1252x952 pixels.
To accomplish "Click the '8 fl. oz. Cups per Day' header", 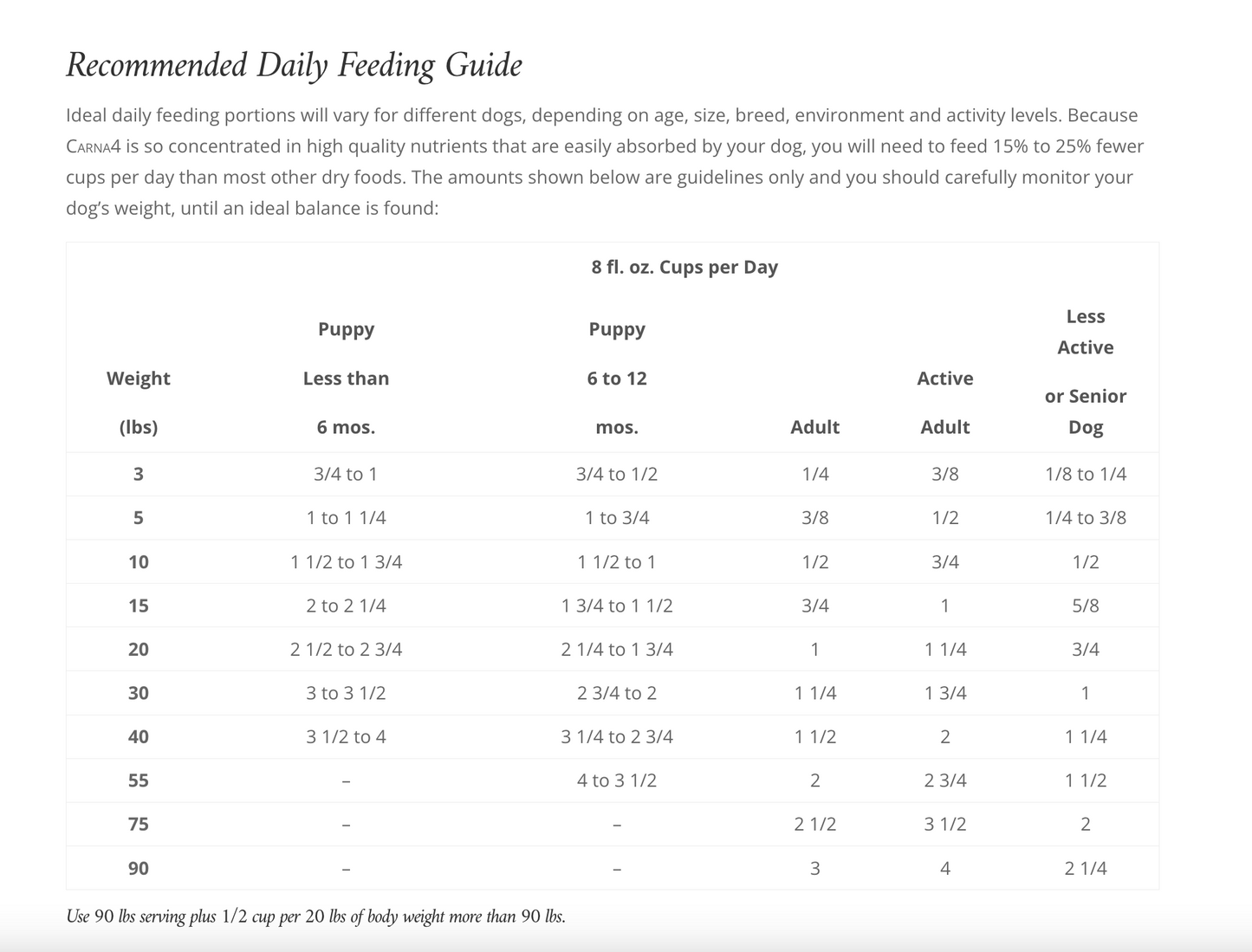I will point(684,267).
